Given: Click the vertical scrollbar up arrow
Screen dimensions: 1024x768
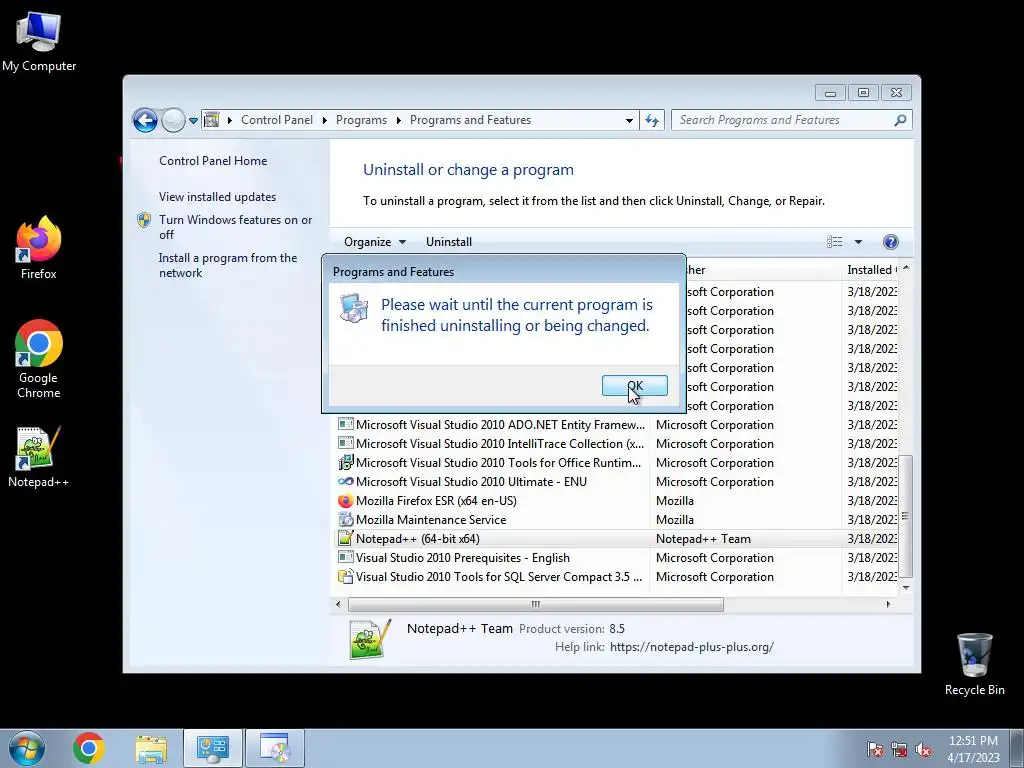Looking at the screenshot, I should (906, 268).
